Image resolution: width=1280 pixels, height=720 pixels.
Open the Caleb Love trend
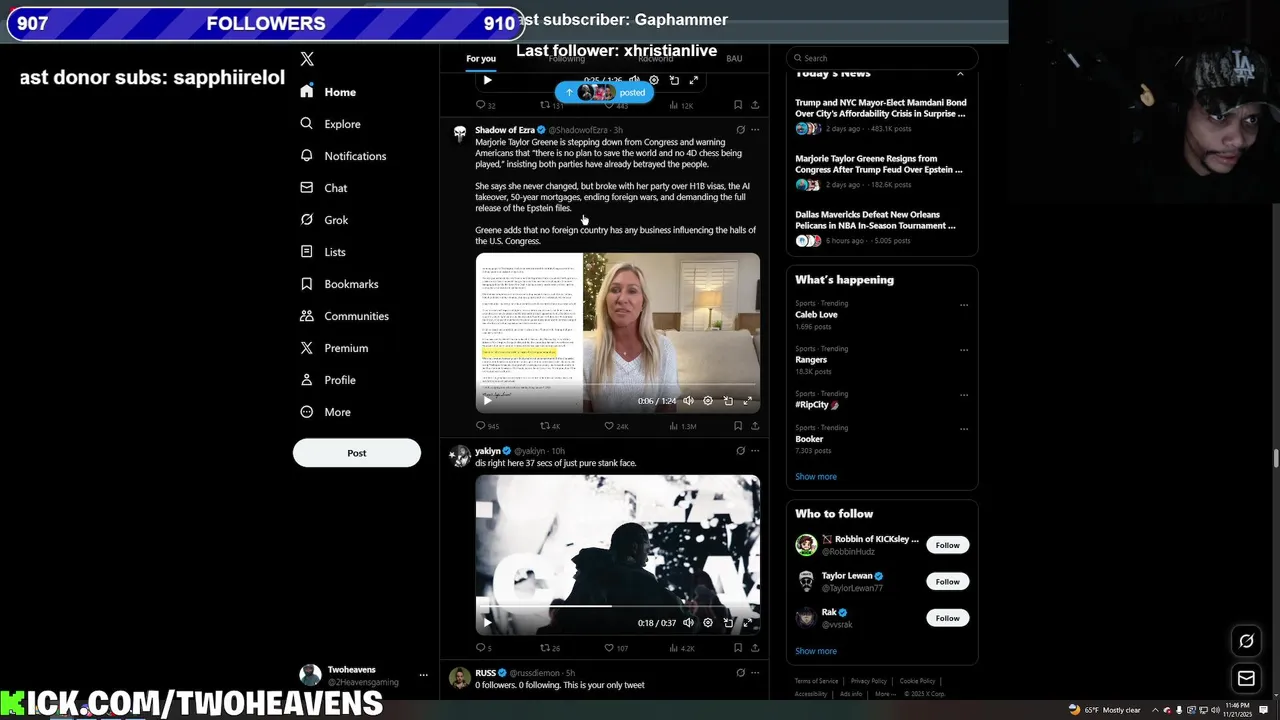(816, 314)
